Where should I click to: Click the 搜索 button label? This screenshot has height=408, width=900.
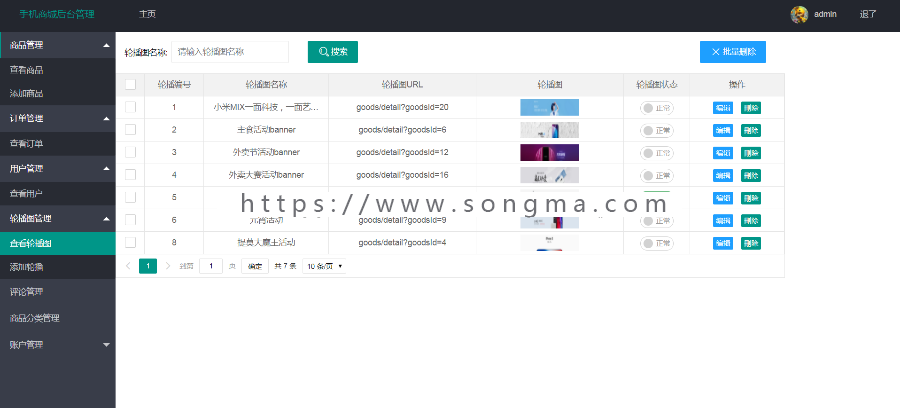click(x=339, y=52)
